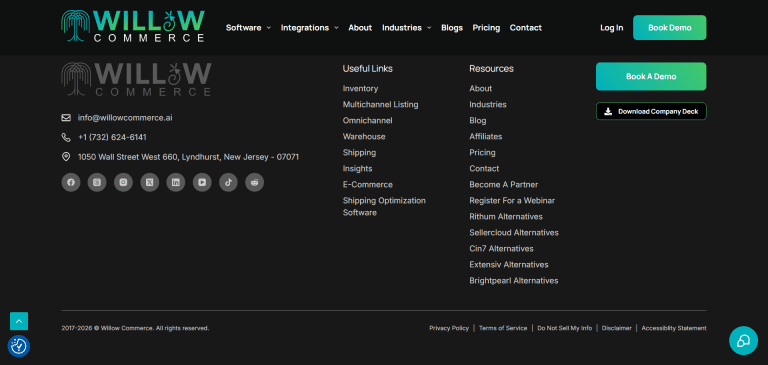Open the Insights link
This screenshot has width=768, height=365.
pos(358,169)
